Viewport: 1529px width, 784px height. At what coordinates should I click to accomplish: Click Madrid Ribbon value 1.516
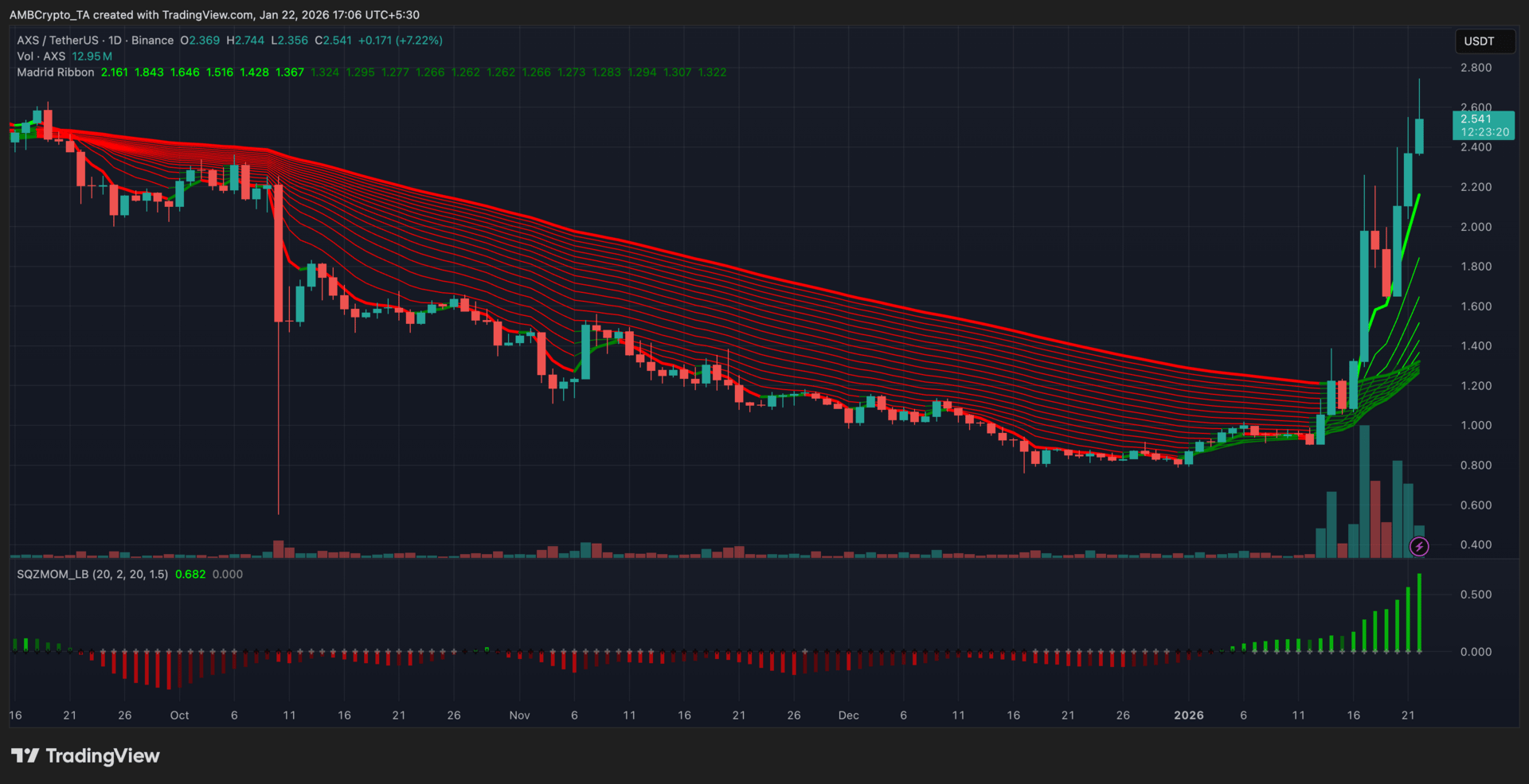[x=220, y=72]
